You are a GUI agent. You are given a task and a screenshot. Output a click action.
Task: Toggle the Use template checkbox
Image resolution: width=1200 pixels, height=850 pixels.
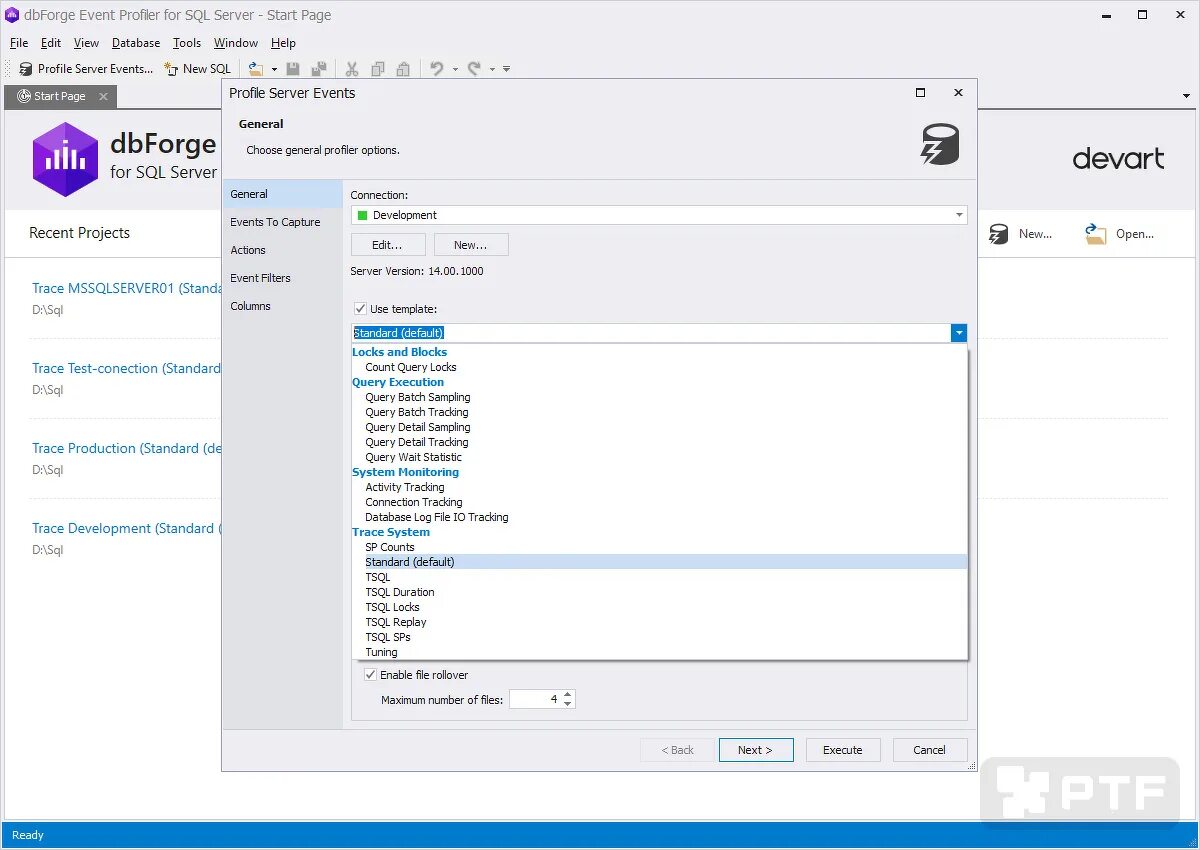pos(361,309)
